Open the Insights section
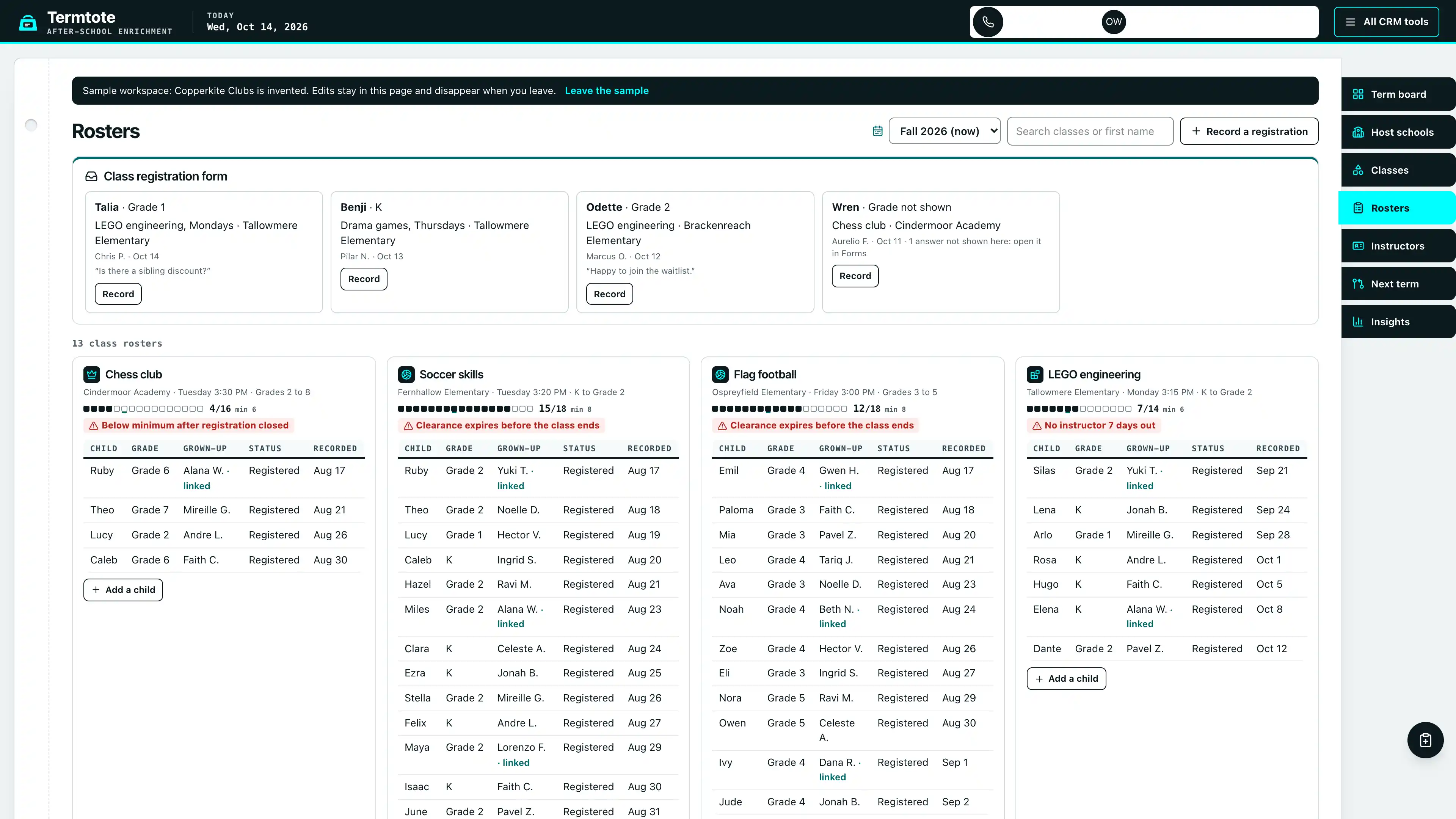 pyautogui.click(x=1398, y=322)
